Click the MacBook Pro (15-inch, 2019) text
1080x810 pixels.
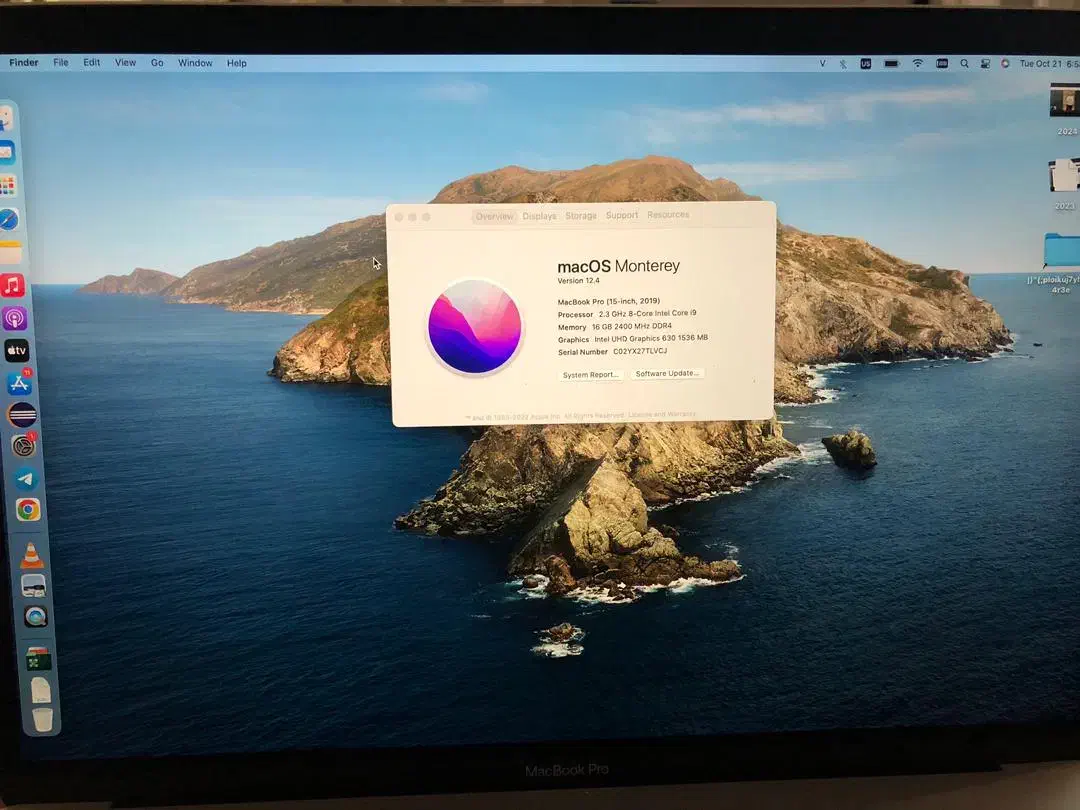click(608, 301)
